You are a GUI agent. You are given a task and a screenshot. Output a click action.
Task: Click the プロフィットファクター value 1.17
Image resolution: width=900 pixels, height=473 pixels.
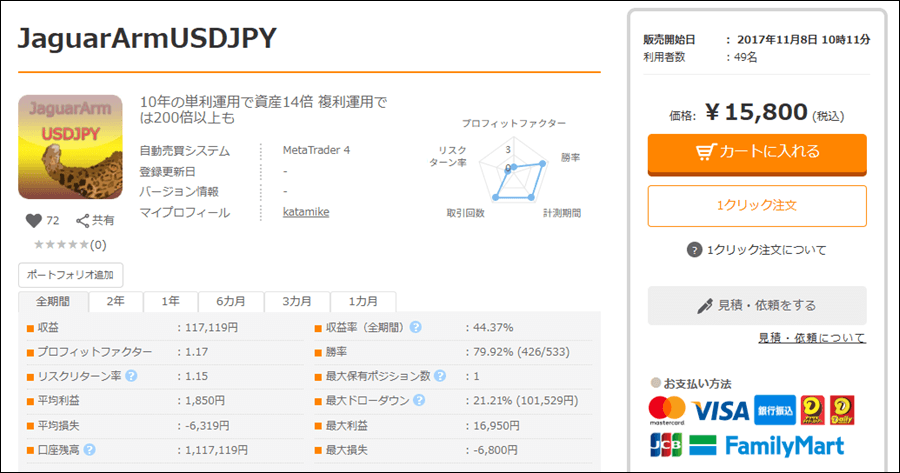[x=196, y=352]
